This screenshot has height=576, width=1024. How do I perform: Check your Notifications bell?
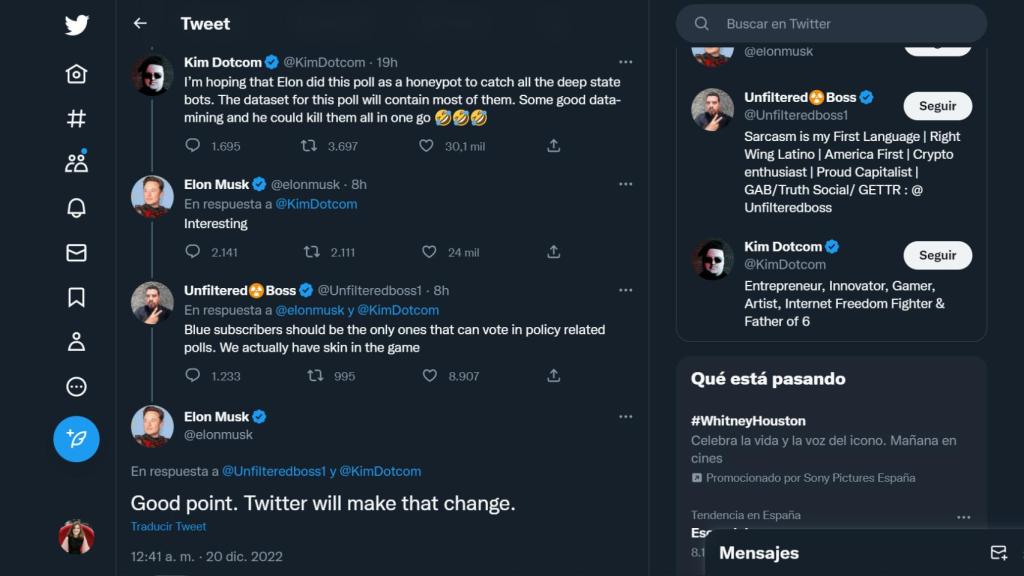pos(76,207)
